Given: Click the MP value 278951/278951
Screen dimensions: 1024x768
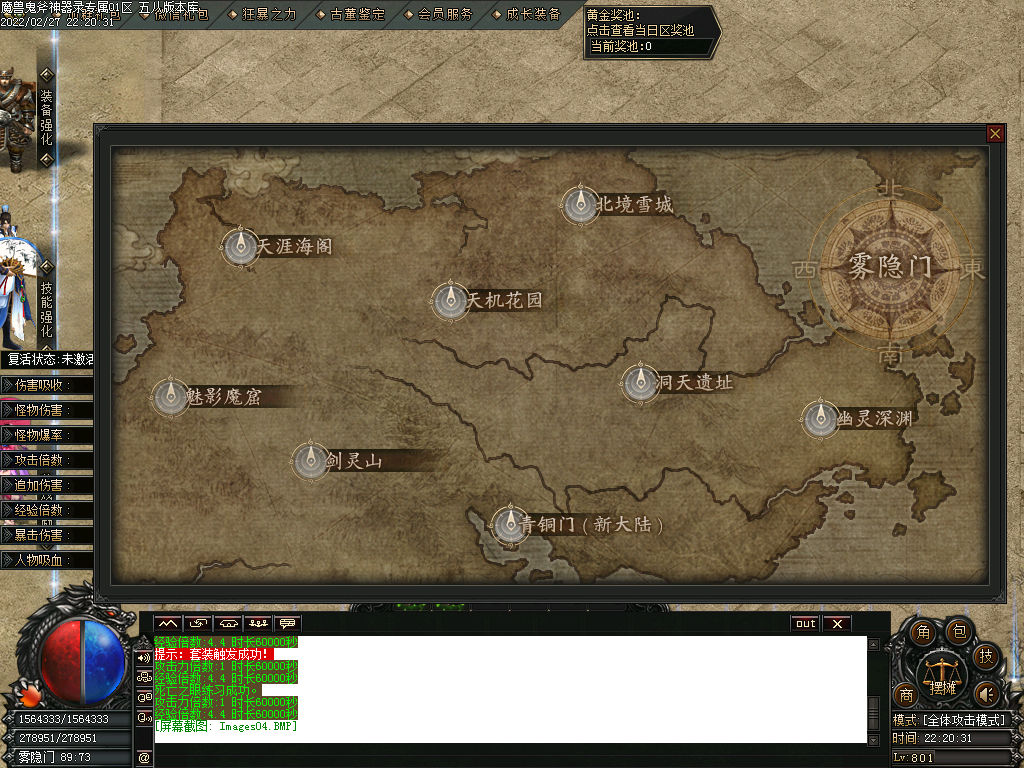Looking at the screenshot, I should click(58, 738).
